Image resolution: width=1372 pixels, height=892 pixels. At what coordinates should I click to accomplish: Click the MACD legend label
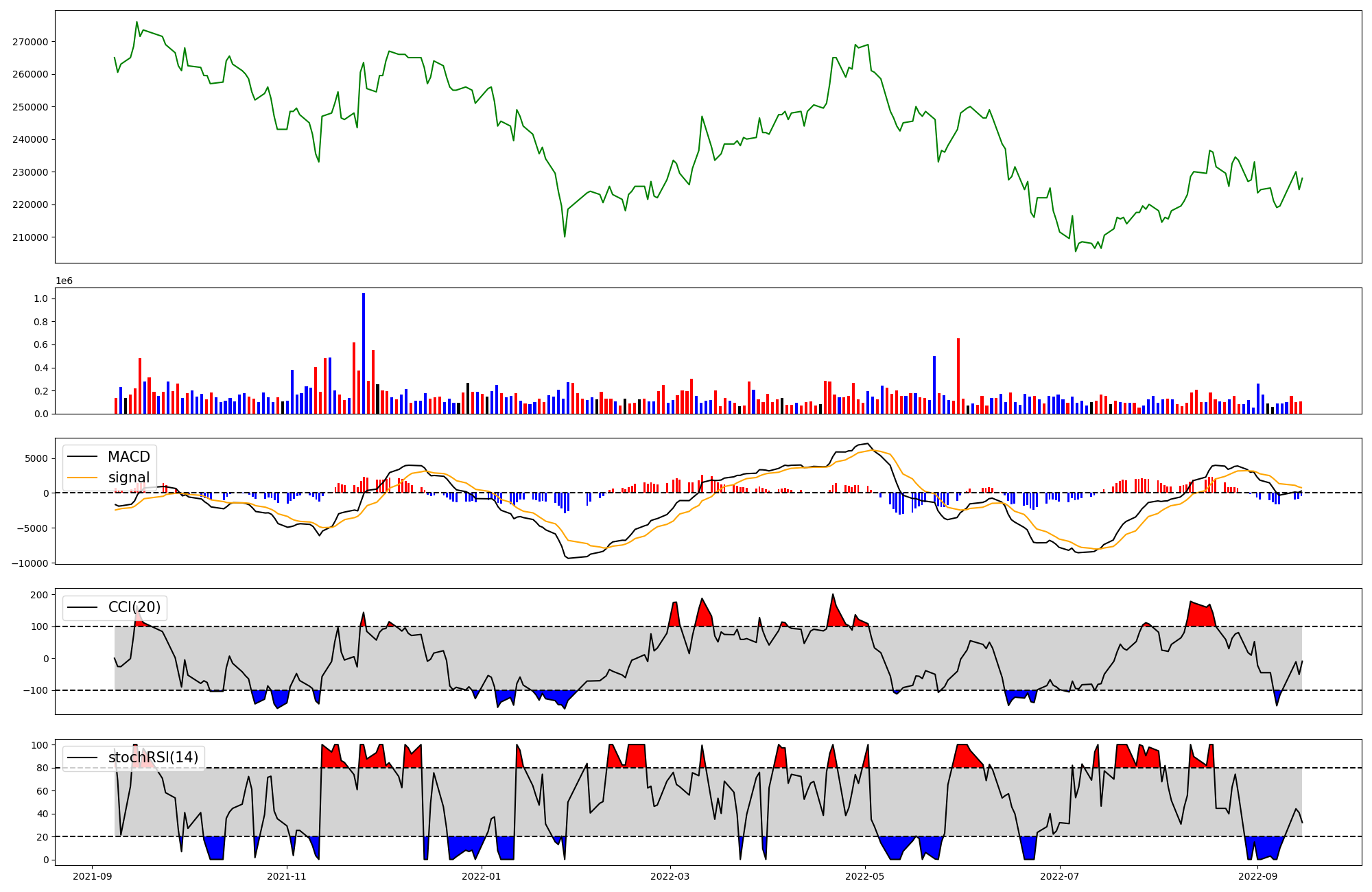click(x=128, y=457)
